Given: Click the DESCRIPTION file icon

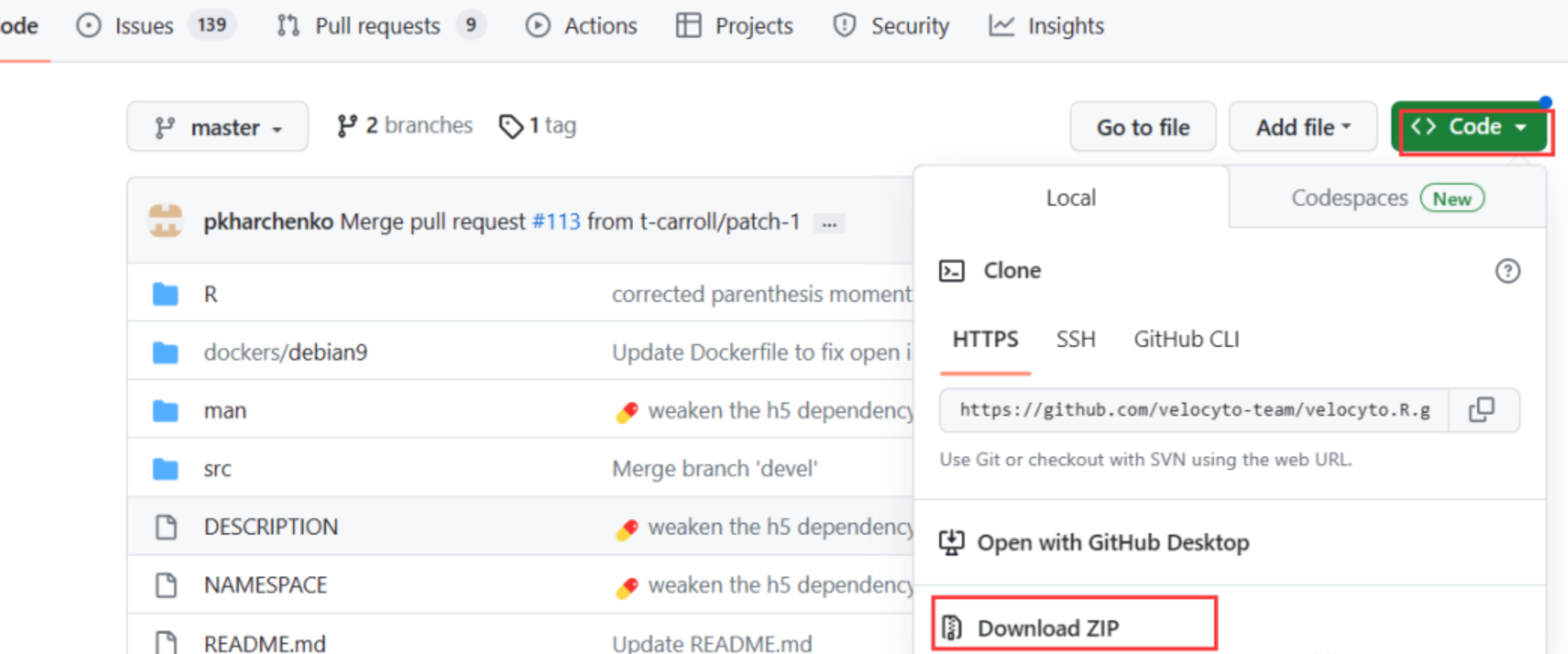Looking at the screenshot, I should (x=165, y=527).
